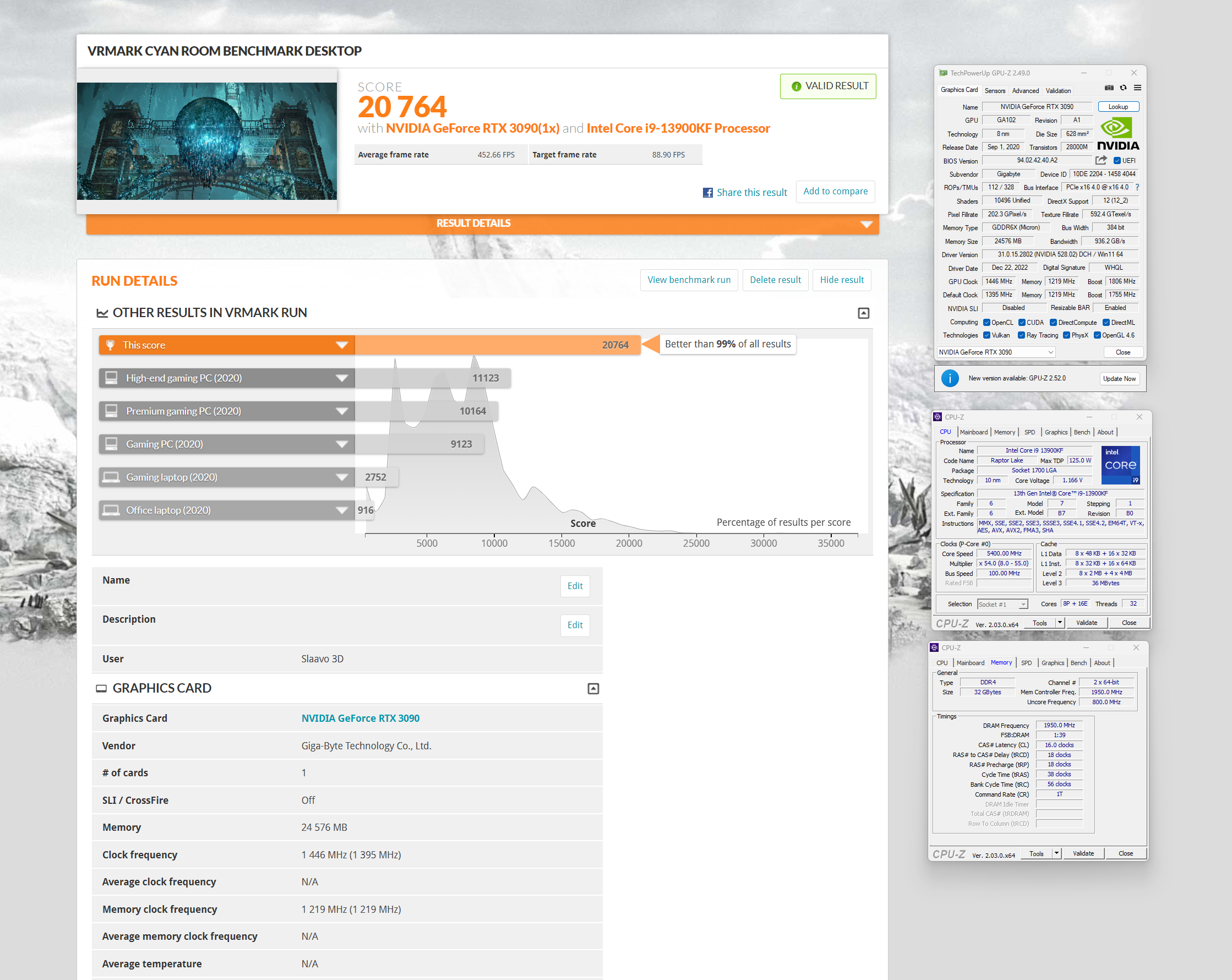1232x980 pixels.
Task: Click the monitor icon for High-end gaming PC
Action: (x=111, y=378)
